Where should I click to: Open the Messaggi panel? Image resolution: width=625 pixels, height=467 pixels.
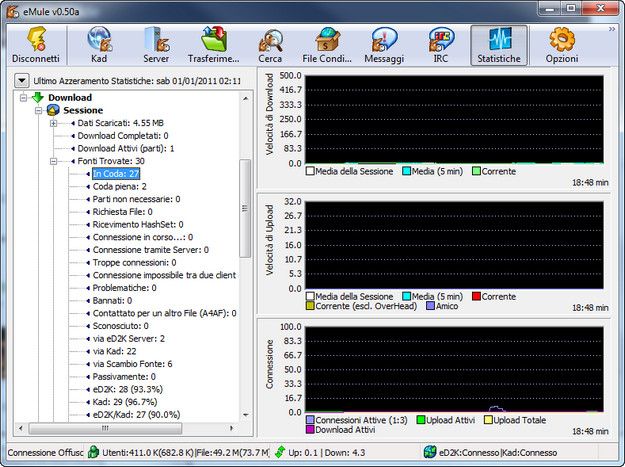(x=384, y=45)
